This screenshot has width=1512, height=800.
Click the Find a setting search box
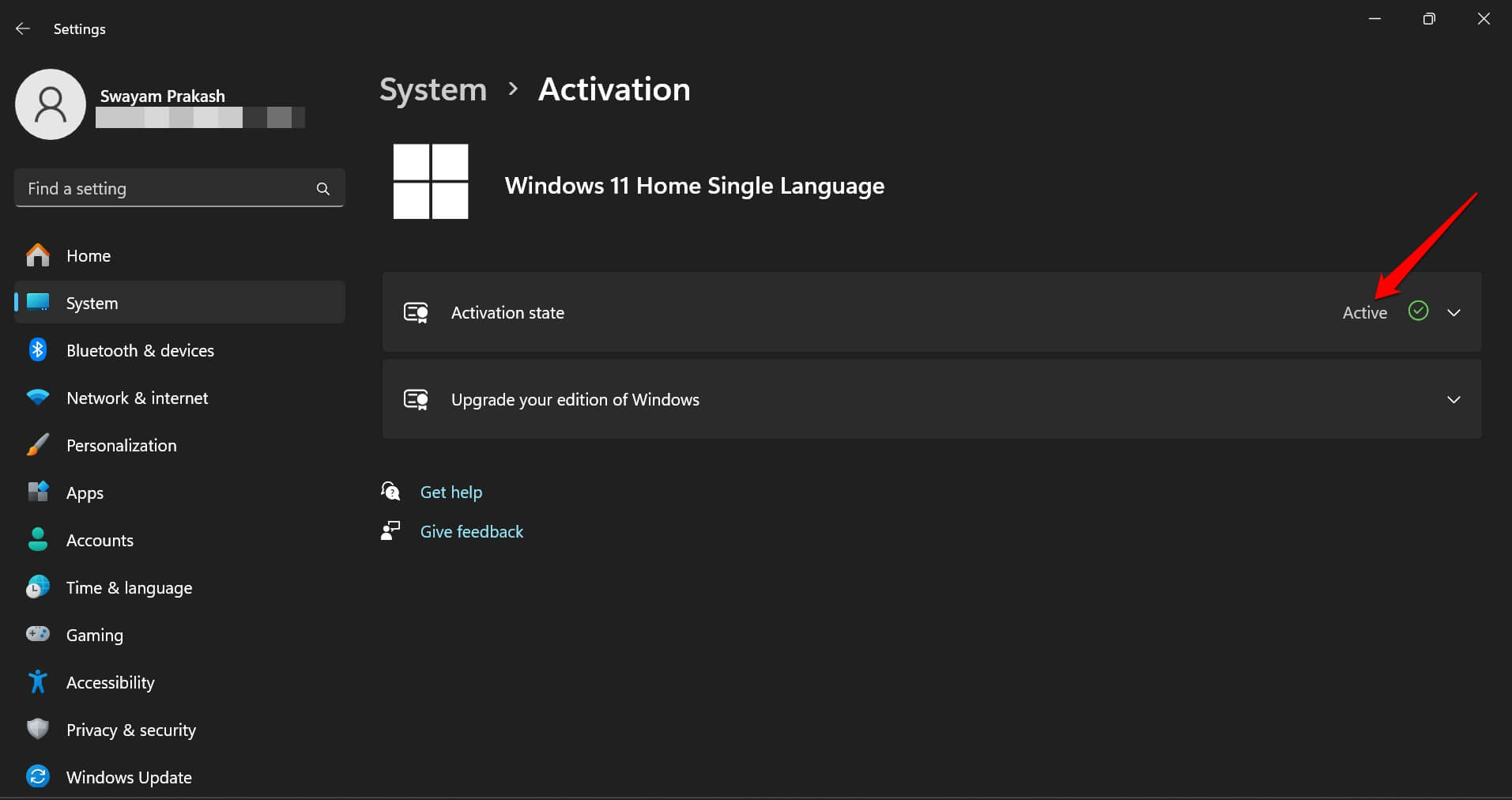coord(166,189)
